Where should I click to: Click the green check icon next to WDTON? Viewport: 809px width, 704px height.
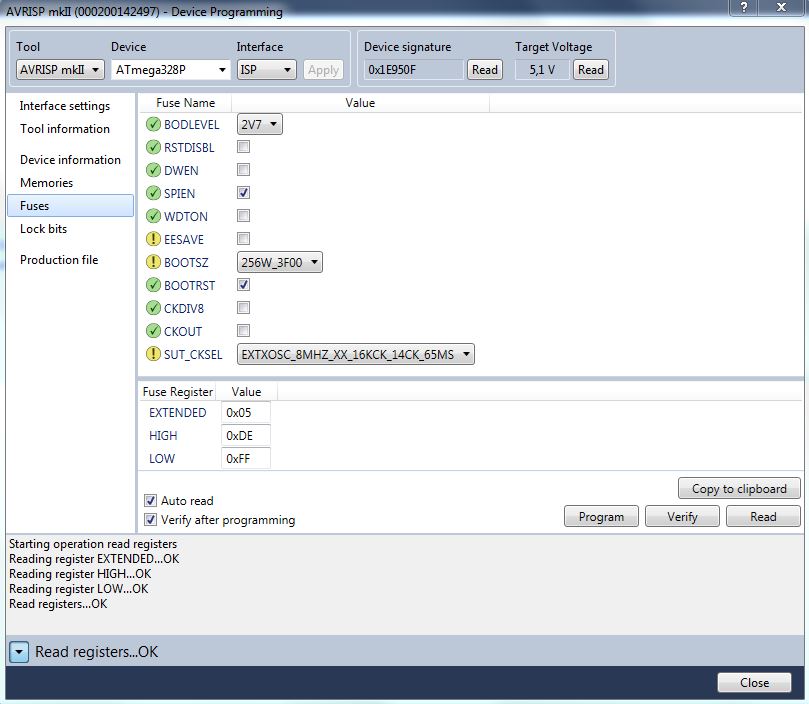153,216
